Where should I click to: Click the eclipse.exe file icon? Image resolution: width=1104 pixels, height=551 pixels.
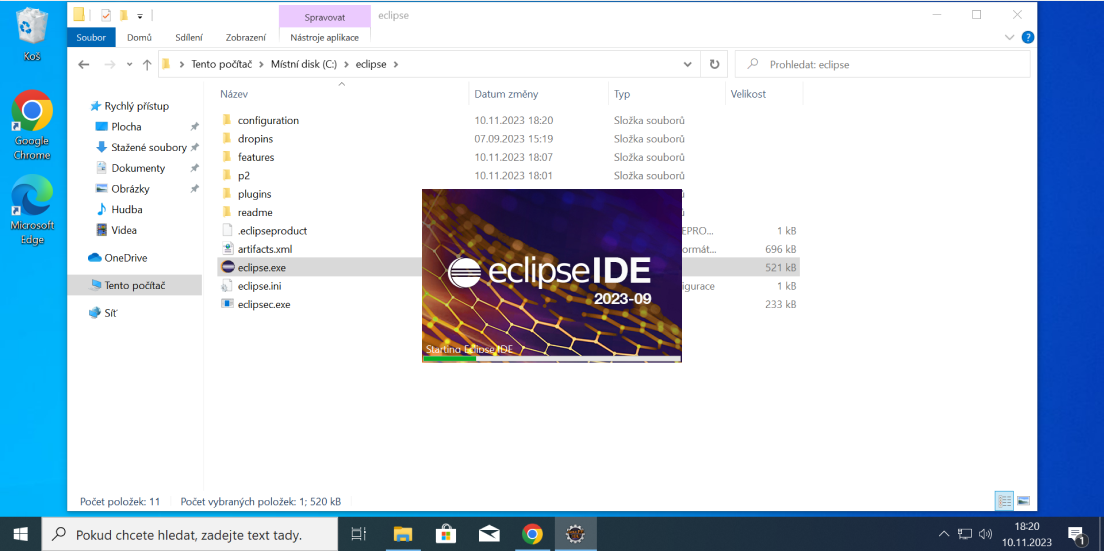click(227, 267)
